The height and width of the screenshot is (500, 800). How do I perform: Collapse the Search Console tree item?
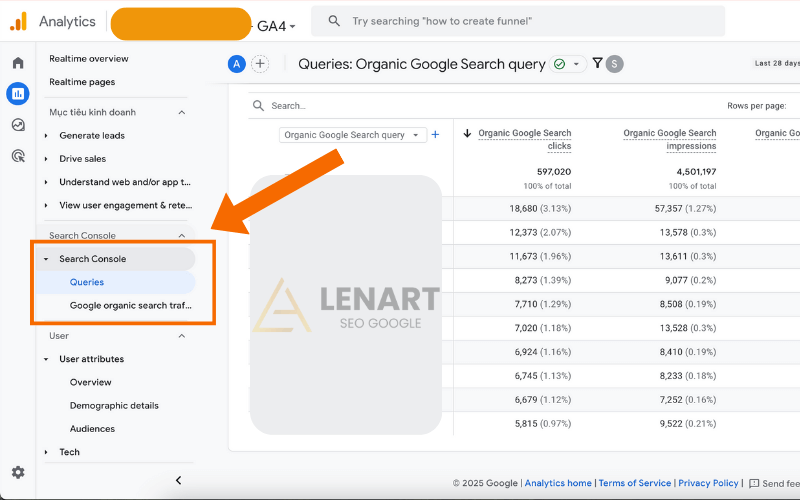point(46,259)
